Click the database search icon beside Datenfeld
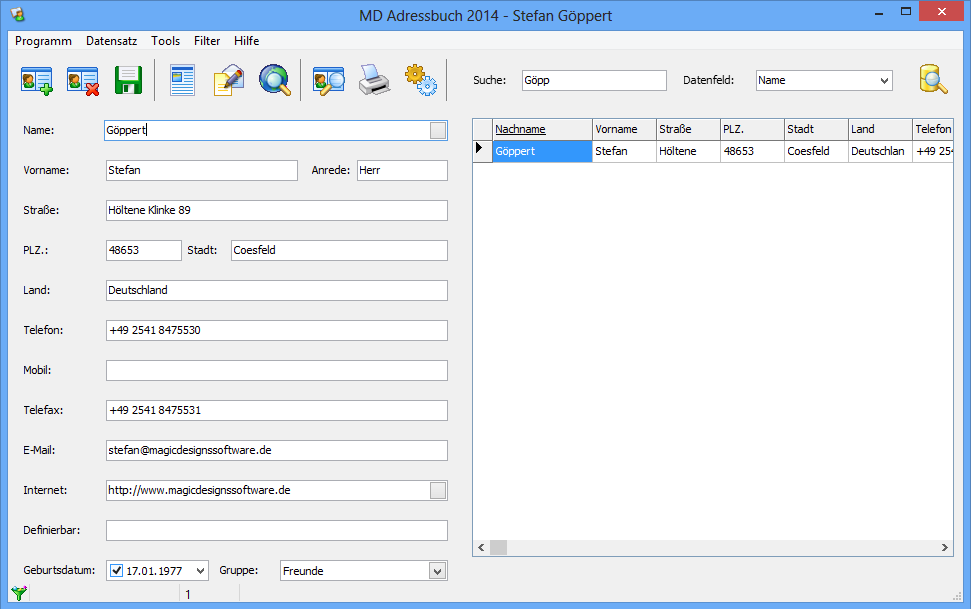971x609 pixels. click(933, 80)
